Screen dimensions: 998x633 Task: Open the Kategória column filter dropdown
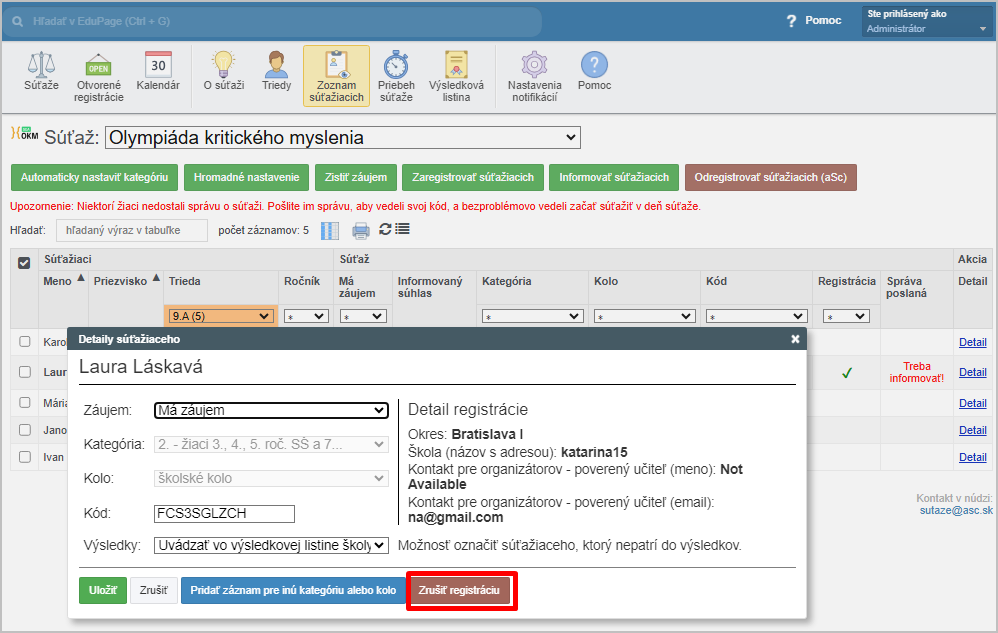tap(533, 316)
